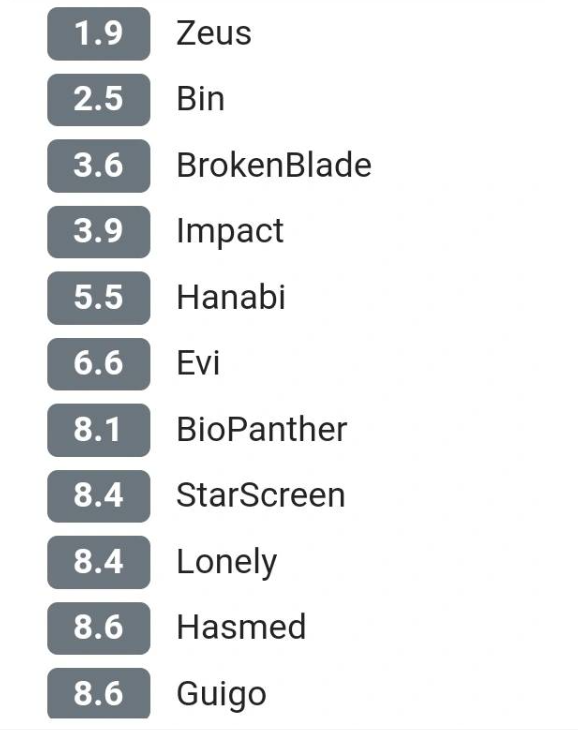Open the Impact player entry
Viewport: 578px width, 730px height.
[230, 231]
